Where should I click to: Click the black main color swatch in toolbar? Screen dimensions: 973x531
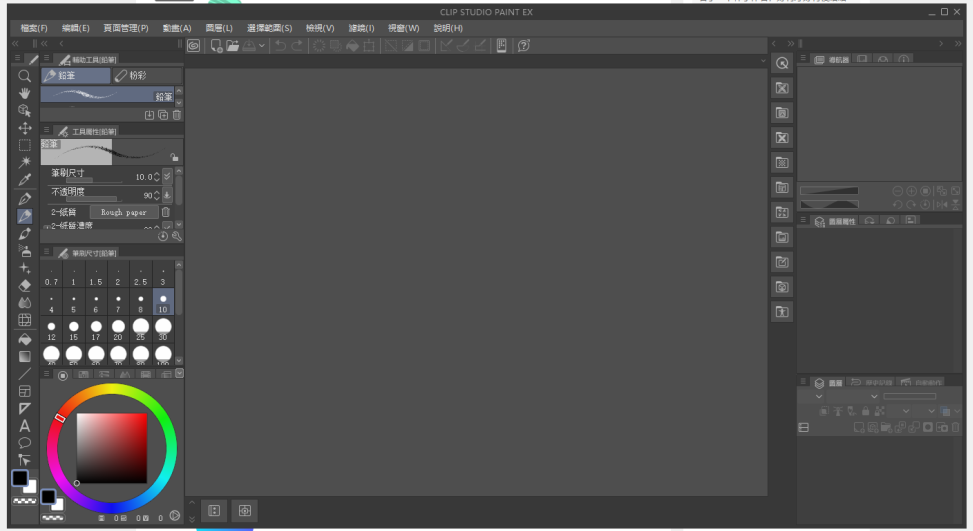click(x=20, y=478)
